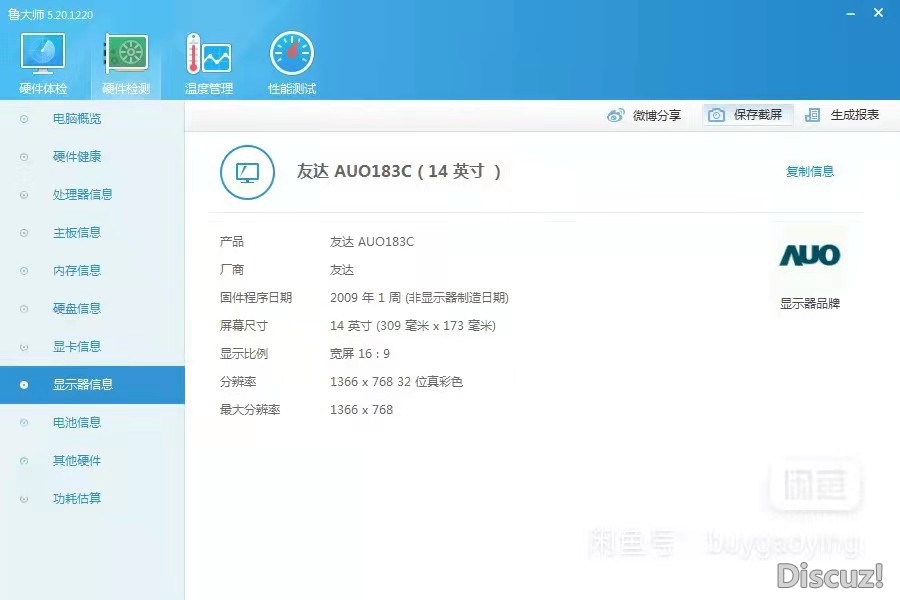The image size is (900, 600).
Task: Click the 显示器品牌 label under the logo
Action: point(809,303)
